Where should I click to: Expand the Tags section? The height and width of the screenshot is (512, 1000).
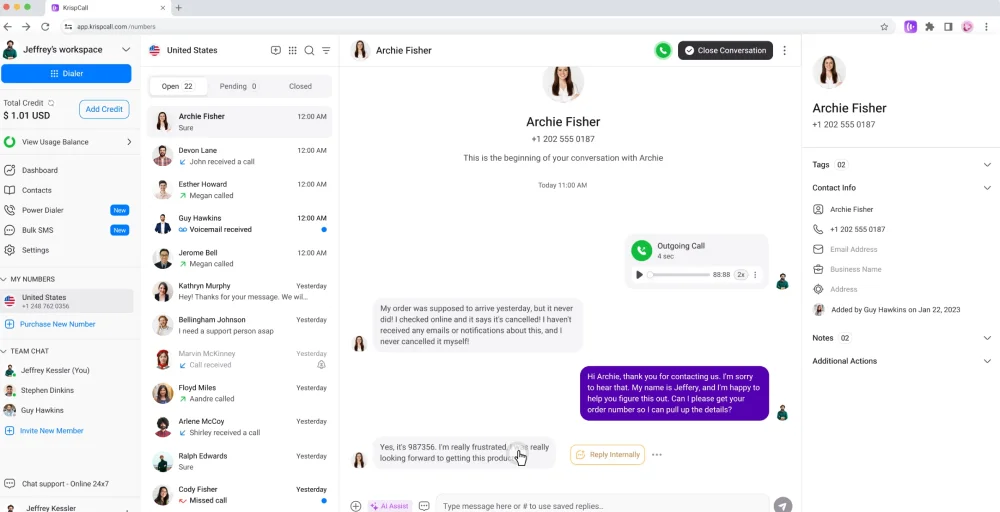tap(987, 165)
